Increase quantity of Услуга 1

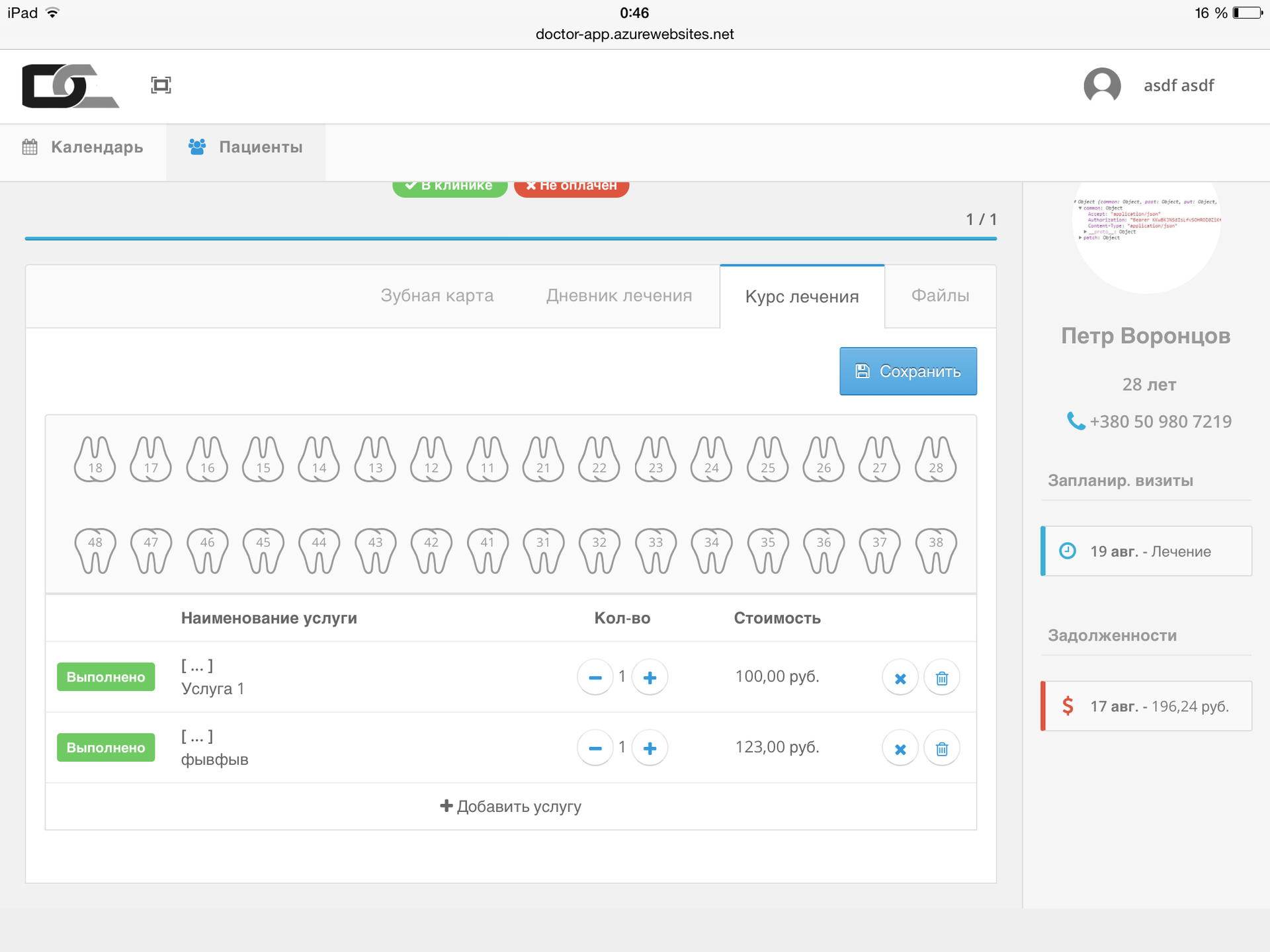tap(650, 678)
